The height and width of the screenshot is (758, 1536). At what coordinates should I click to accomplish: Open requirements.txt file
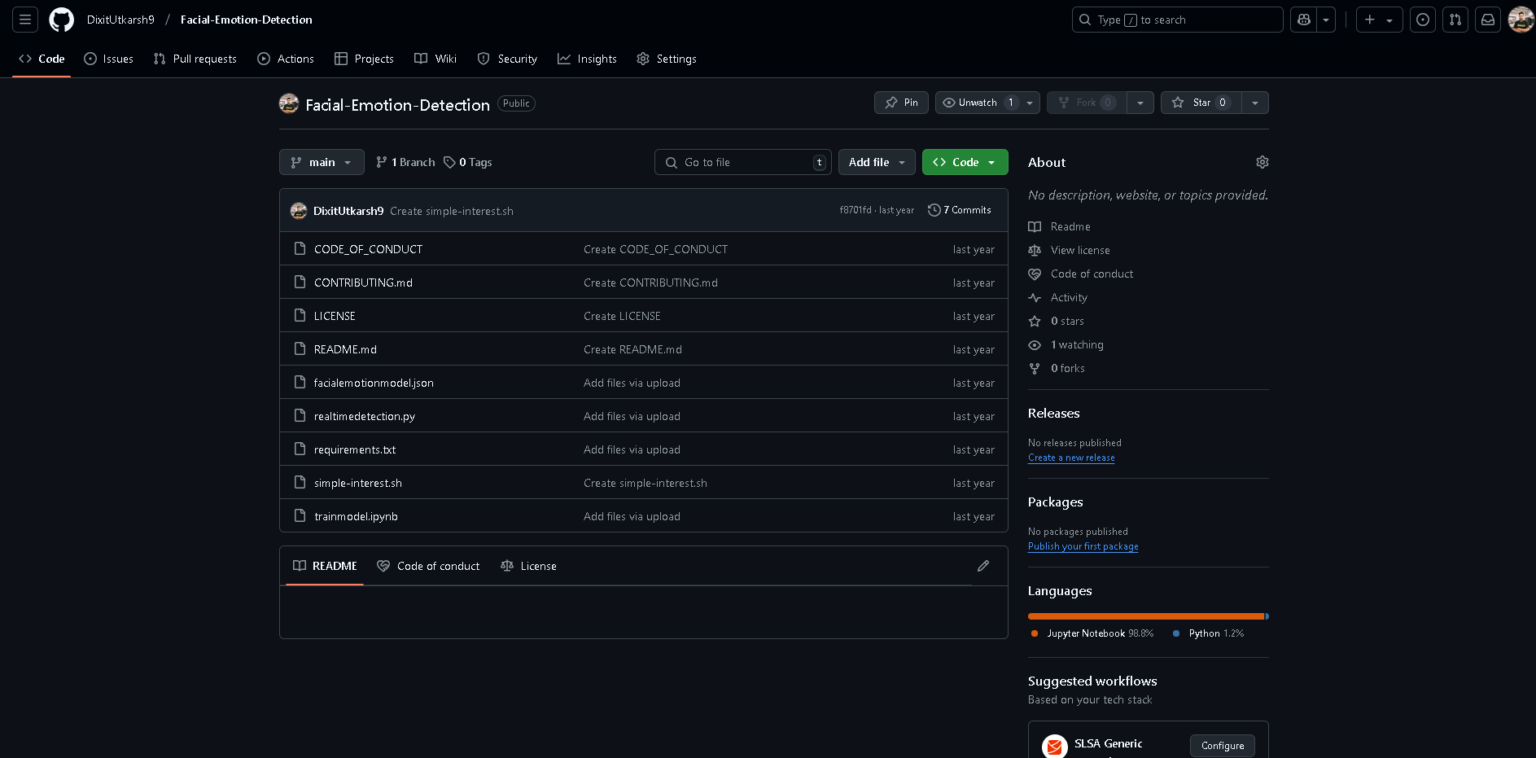pos(355,450)
